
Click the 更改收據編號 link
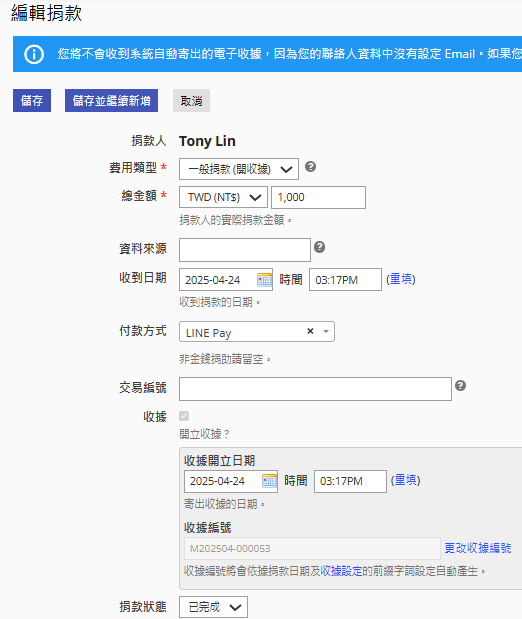pyautogui.click(x=478, y=548)
